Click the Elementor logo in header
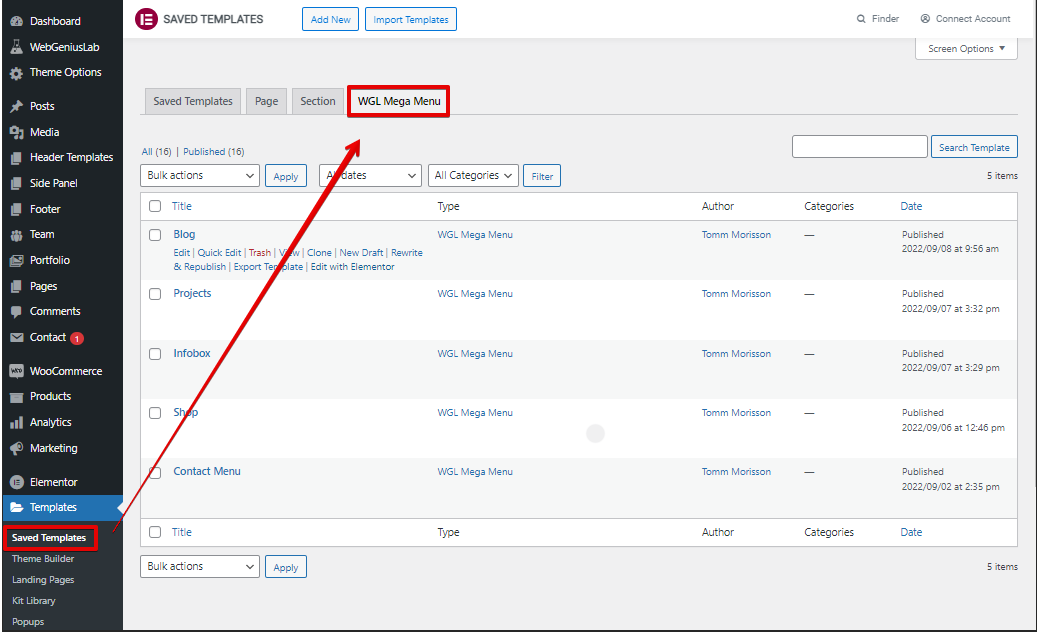Viewport: 1037px width, 632px height. (146, 19)
